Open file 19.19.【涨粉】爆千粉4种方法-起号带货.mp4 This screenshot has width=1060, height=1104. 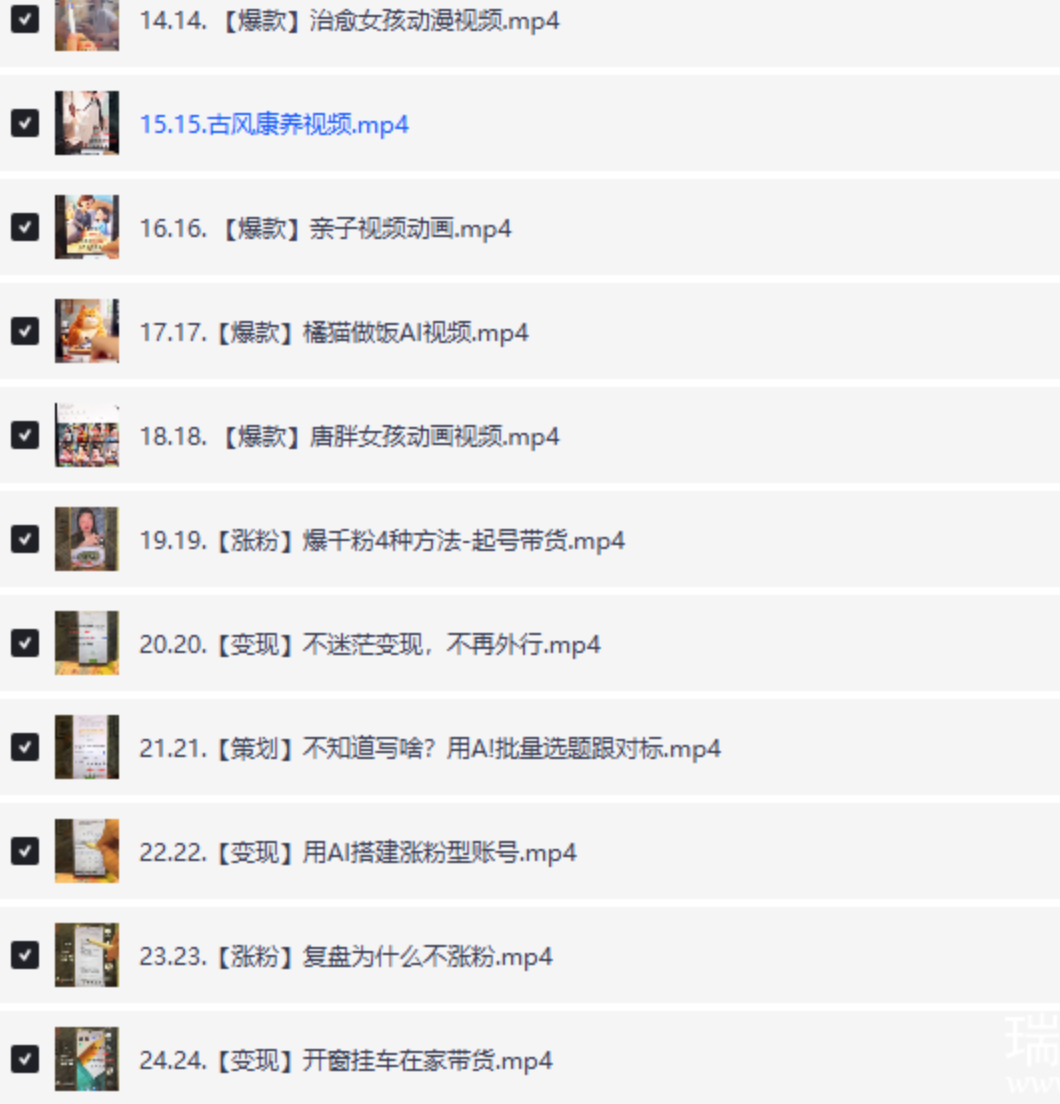click(381, 541)
